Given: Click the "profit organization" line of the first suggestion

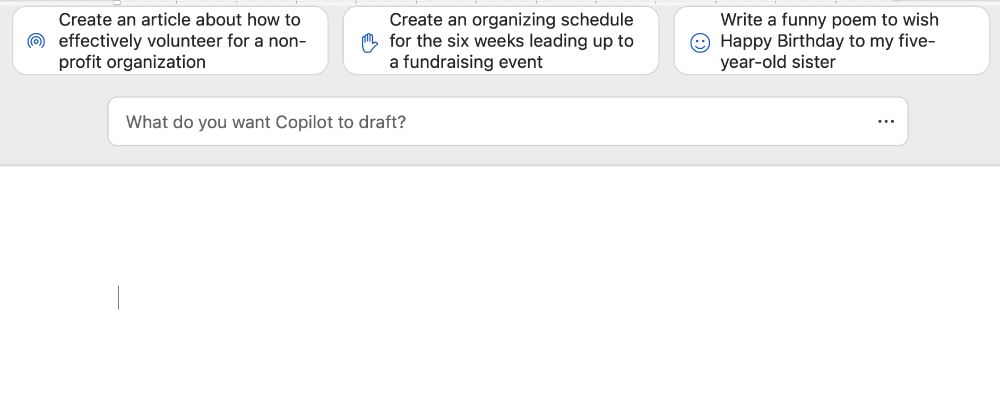Looking at the screenshot, I should (132, 62).
